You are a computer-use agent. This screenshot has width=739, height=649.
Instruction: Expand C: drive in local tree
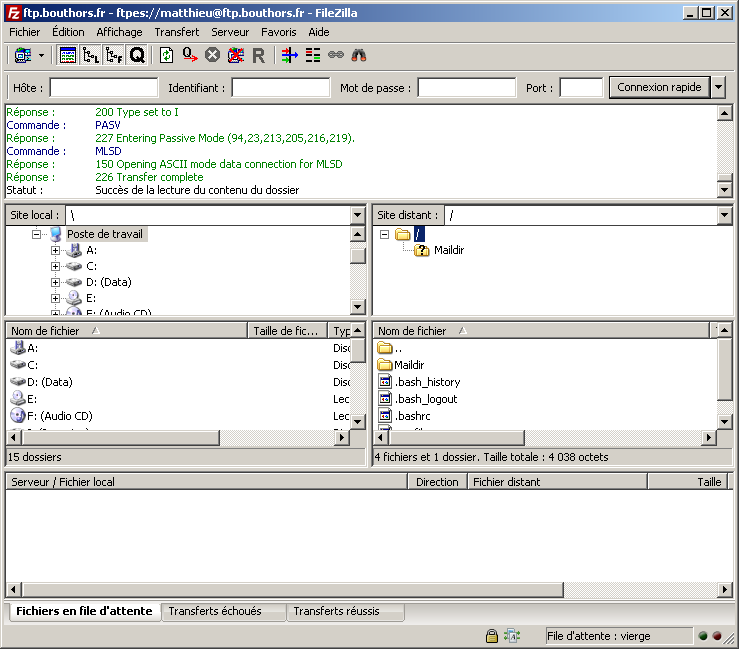(x=55, y=266)
